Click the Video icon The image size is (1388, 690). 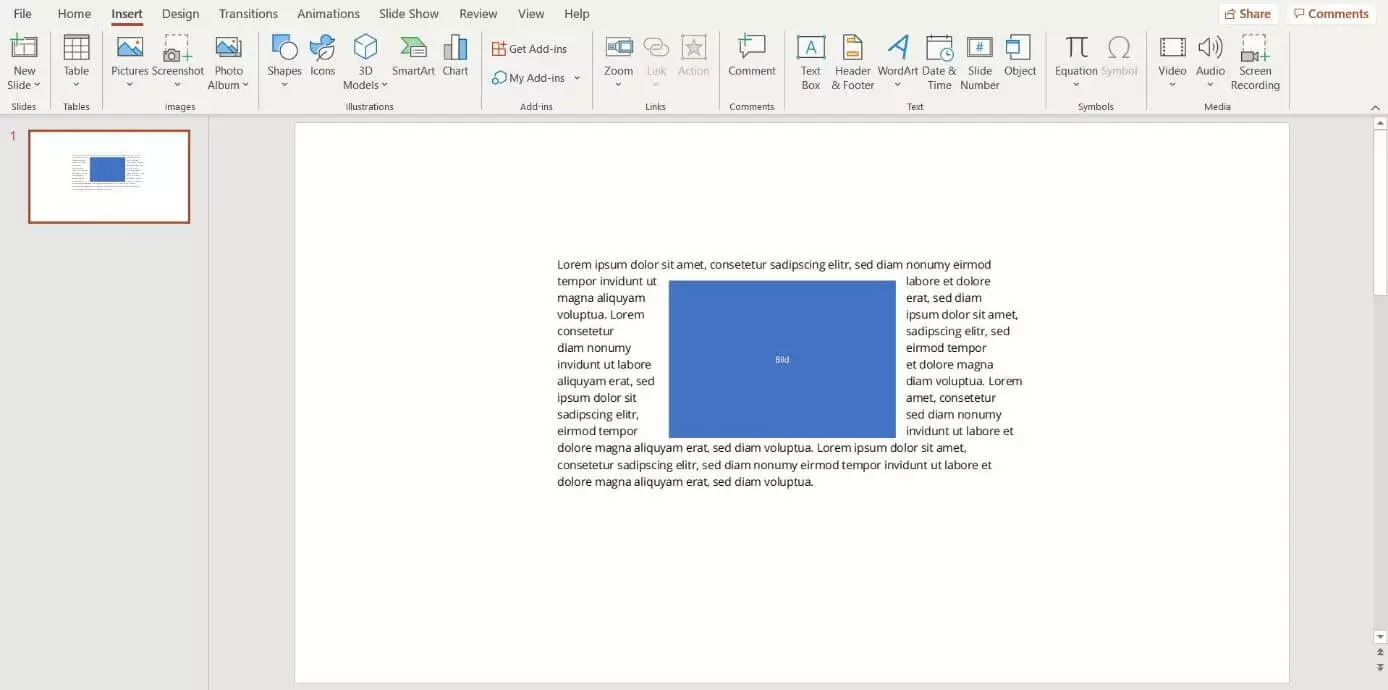pos(1172,48)
